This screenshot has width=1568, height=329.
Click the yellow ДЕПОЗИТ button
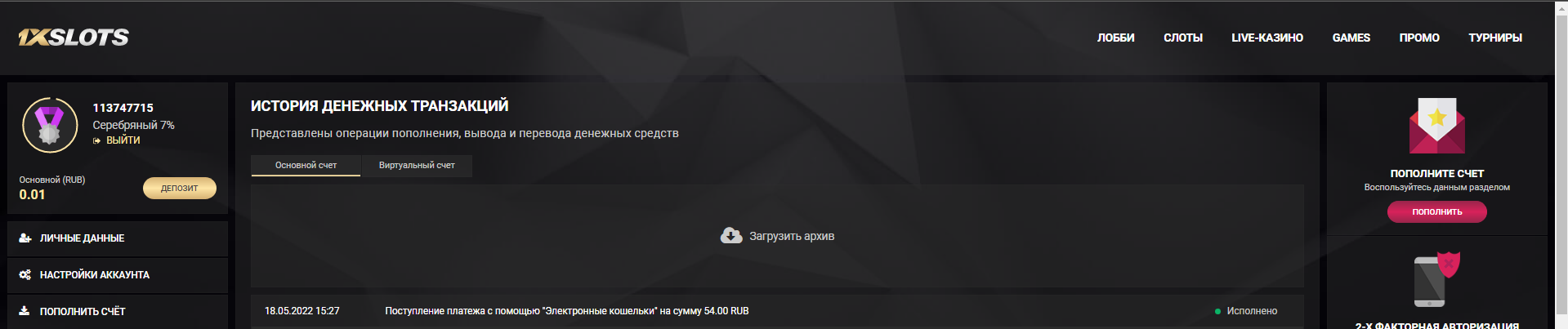pyautogui.click(x=180, y=188)
